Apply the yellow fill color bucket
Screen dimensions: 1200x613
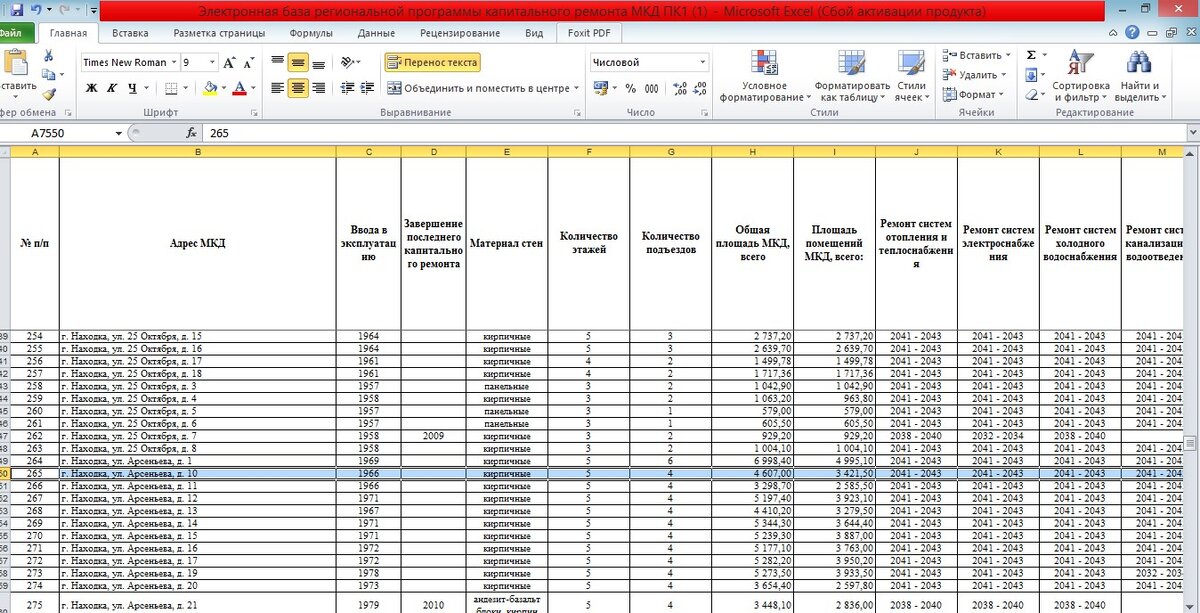(210, 88)
